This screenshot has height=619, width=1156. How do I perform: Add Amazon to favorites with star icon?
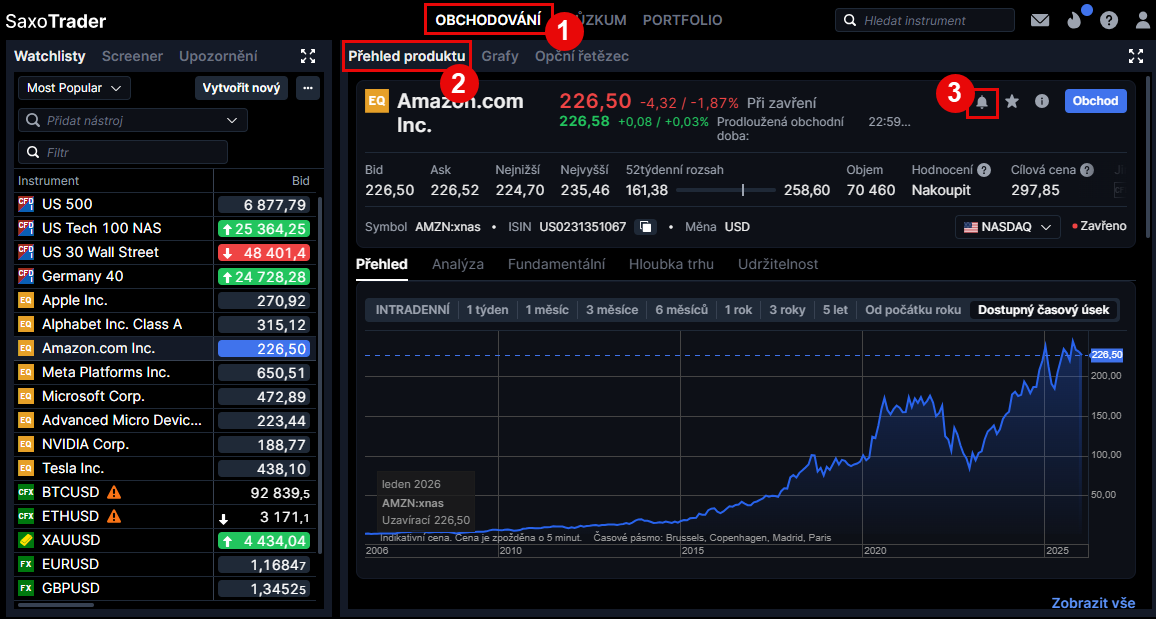pyautogui.click(x=1012, y=101)
